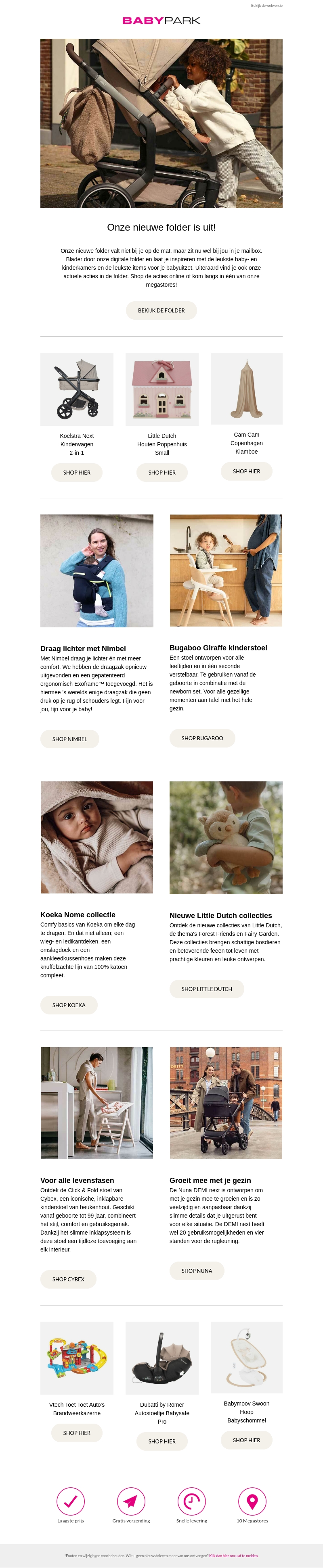Image resolution: width=323 pixels, height=1568 pixels.
Task: Click the Babymoov Swoon Hoop swing image
Action: (247, 1357)
